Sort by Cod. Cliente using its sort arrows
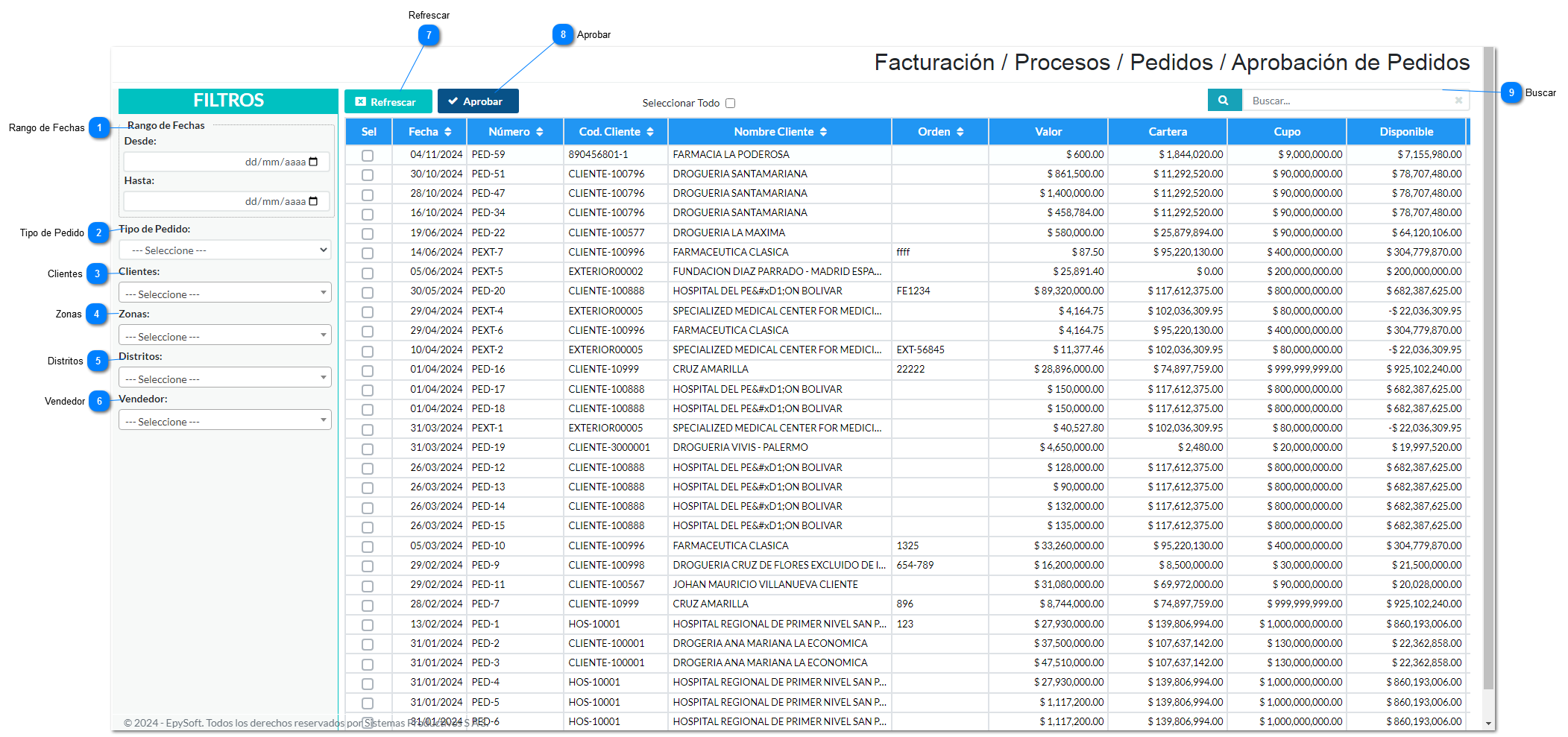Viewport: 1568px width, 737px height. (650, 132)
